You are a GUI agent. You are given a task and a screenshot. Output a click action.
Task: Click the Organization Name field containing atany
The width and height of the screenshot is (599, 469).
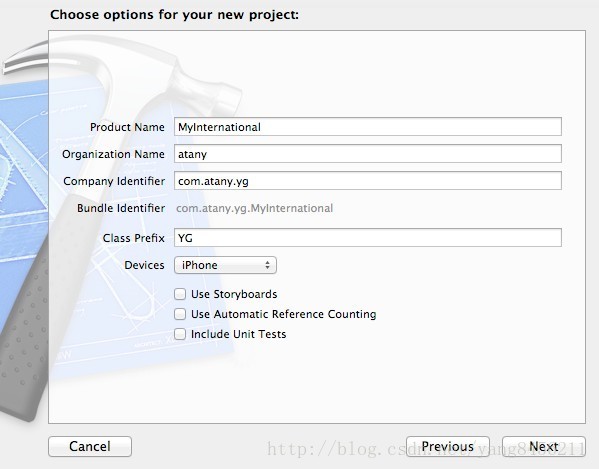tap(367, 154)
